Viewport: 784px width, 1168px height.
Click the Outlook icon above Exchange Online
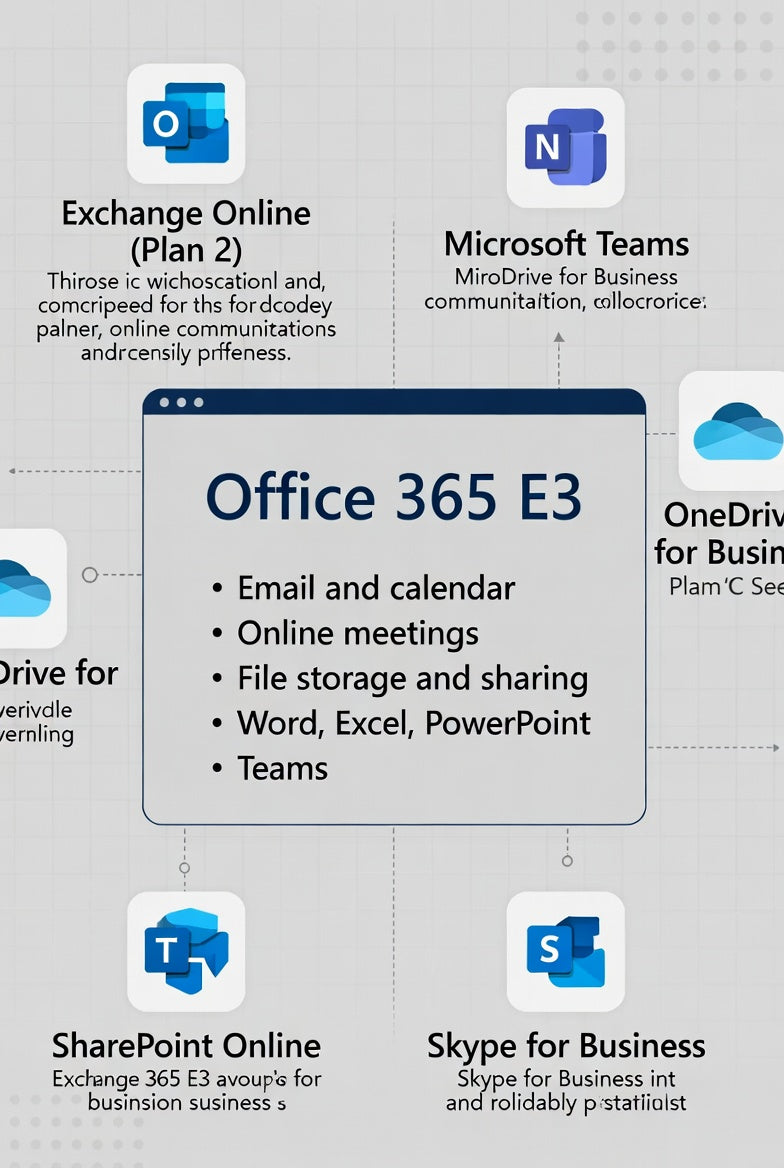[186, 124]
